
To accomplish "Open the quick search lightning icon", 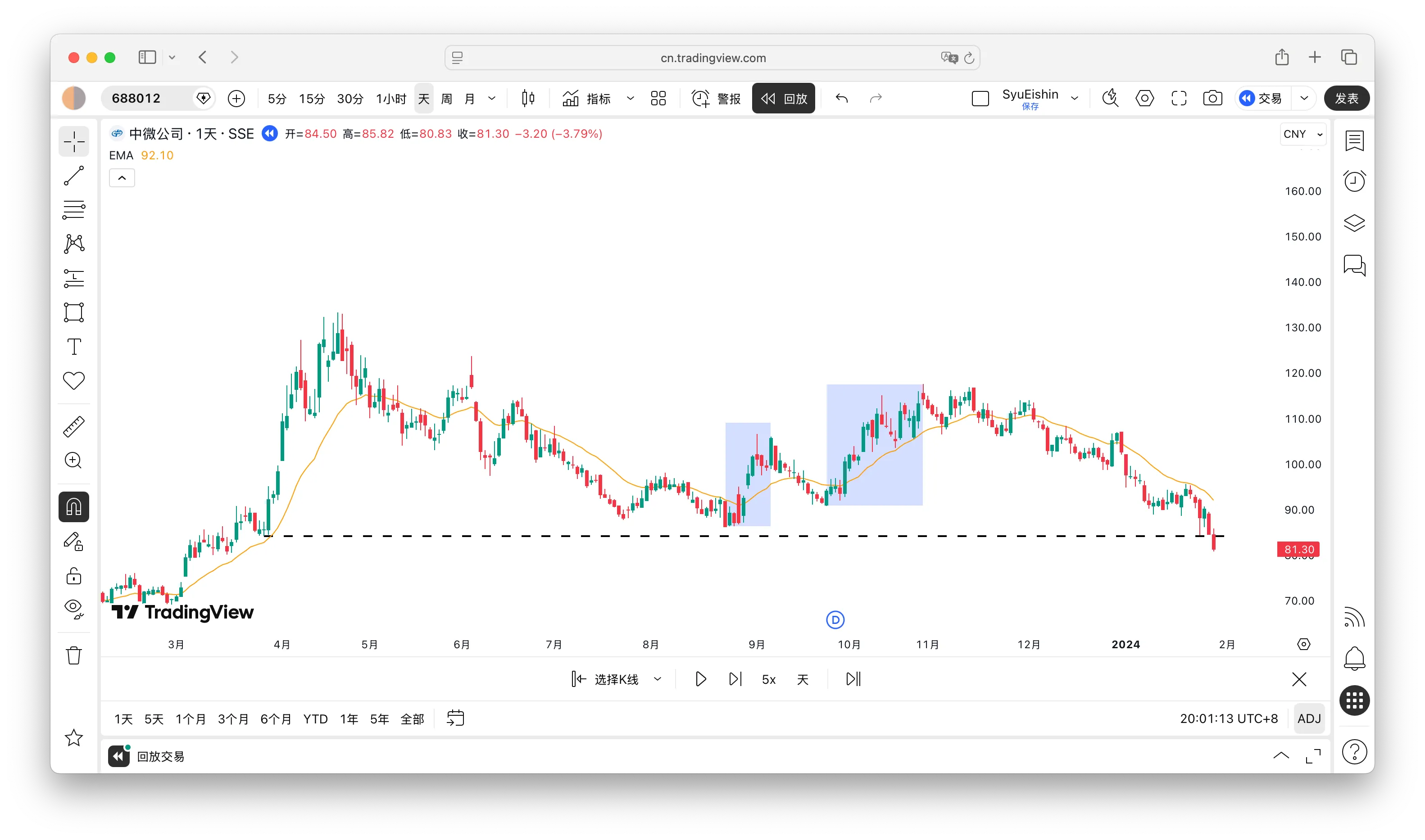I will [x=1110, y=99].
